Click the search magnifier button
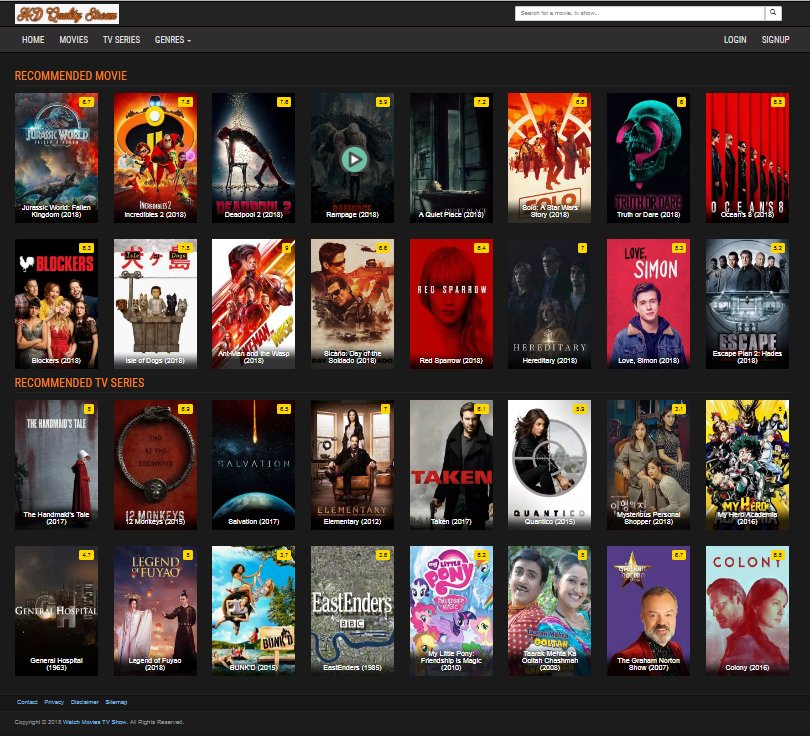 coord(773,13)
